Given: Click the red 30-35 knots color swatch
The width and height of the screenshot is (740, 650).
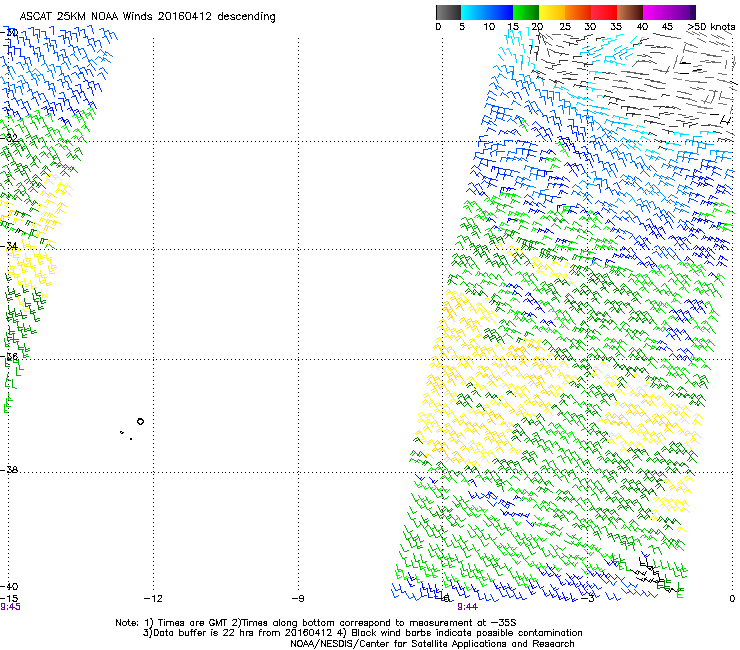Looking at the screenshot, I should click(x=604, y=12).
